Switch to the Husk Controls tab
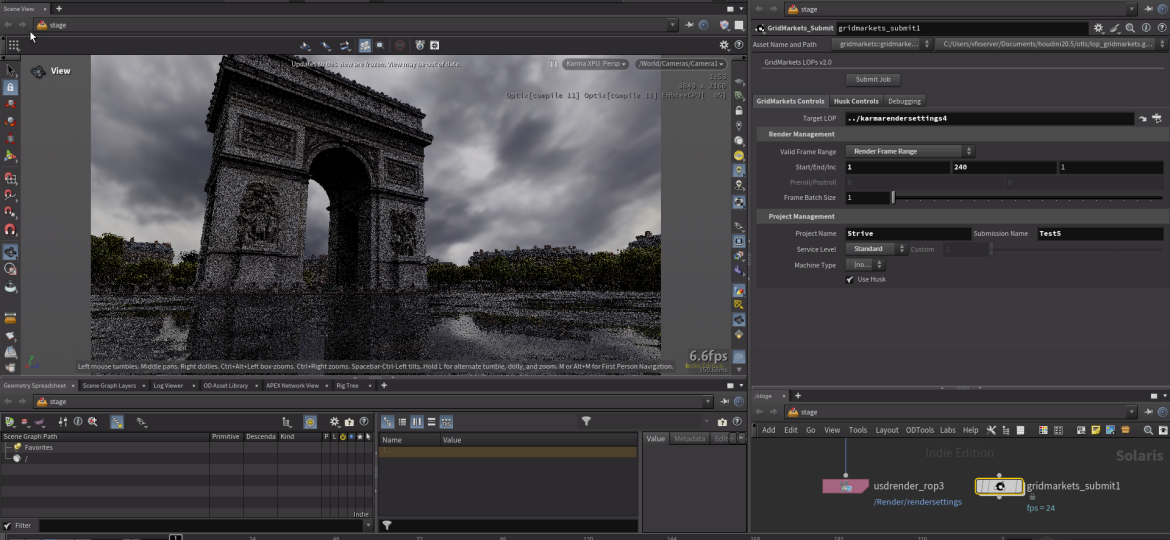 pyautogui.click(x=856, y=101)
